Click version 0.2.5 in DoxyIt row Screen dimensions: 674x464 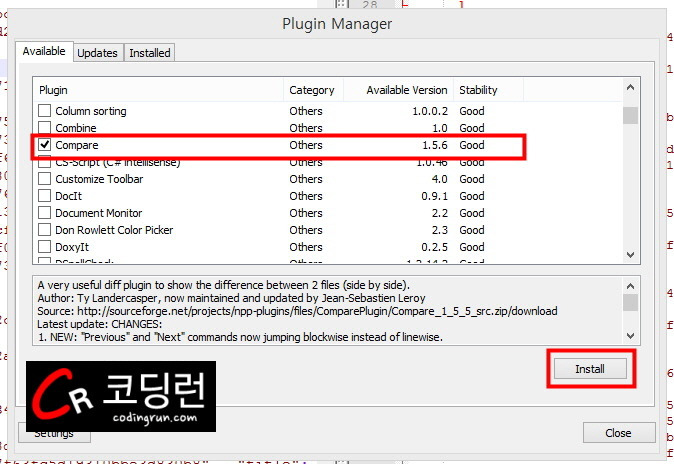pos(434,247)
